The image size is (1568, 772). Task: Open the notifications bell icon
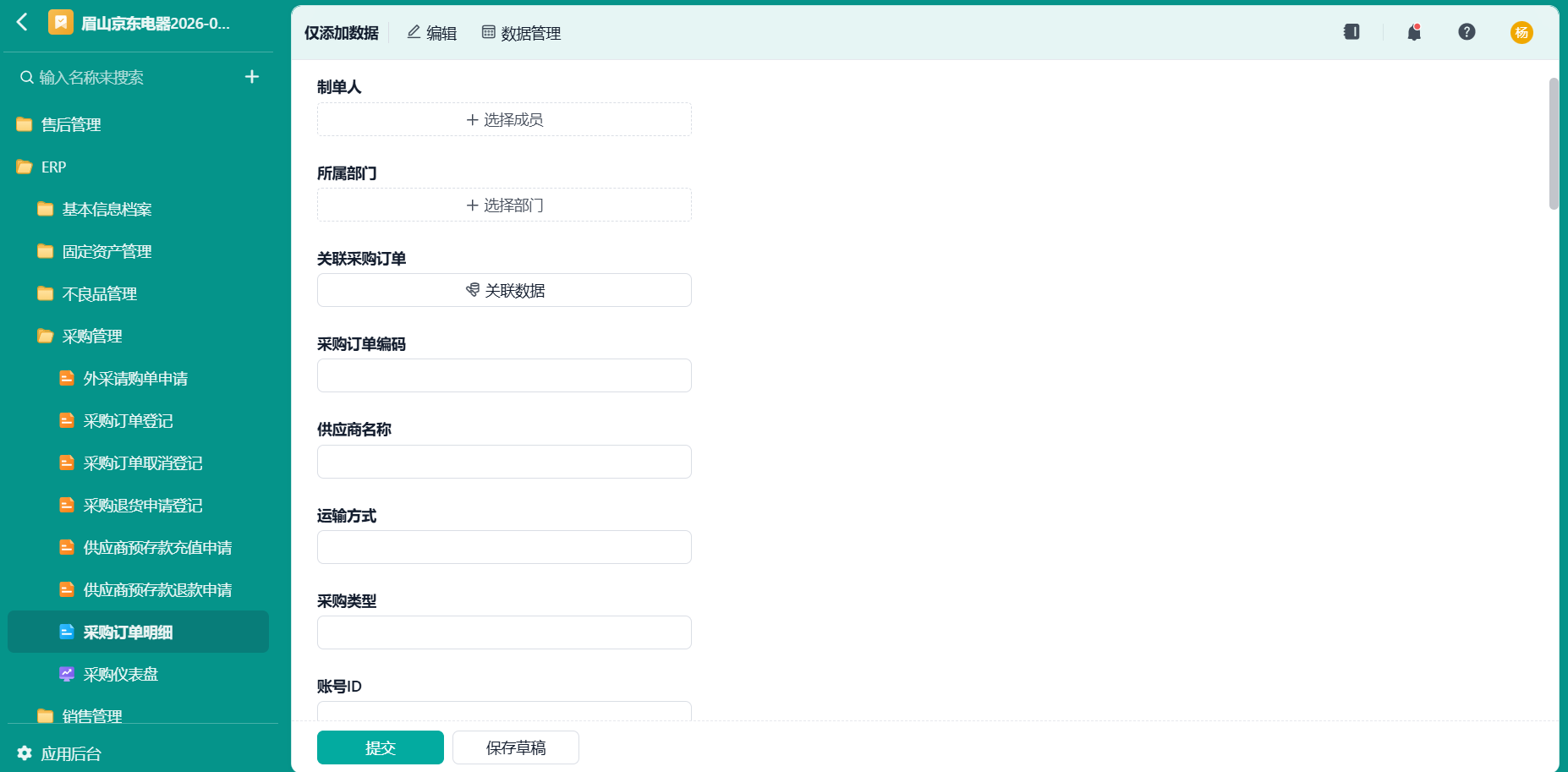[1414, 32]
